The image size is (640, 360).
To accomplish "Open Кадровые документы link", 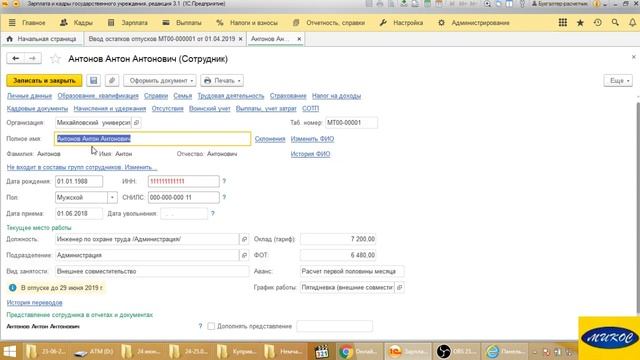I will (x=37, y=109).
